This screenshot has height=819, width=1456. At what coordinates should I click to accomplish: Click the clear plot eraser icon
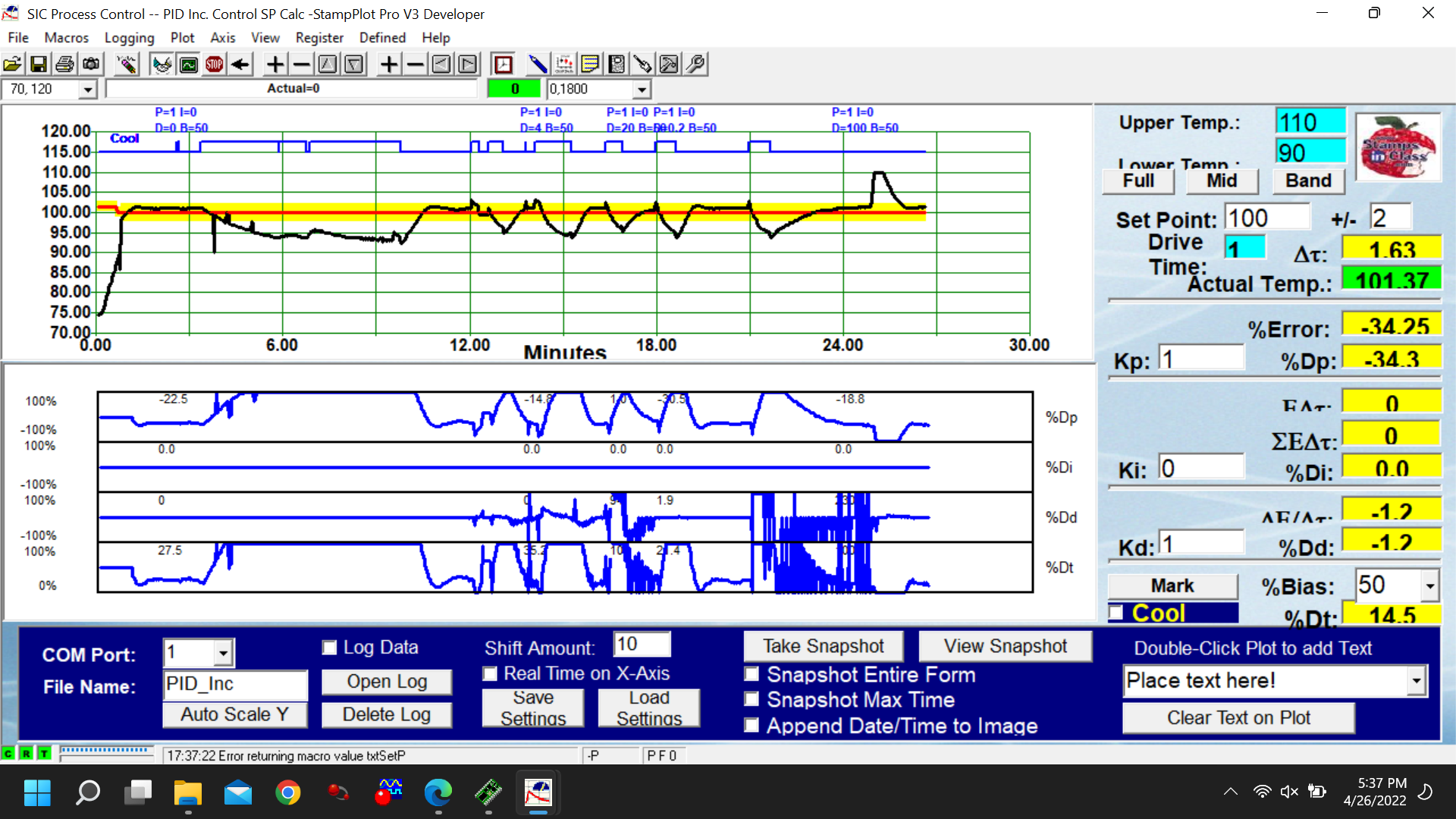127,64
